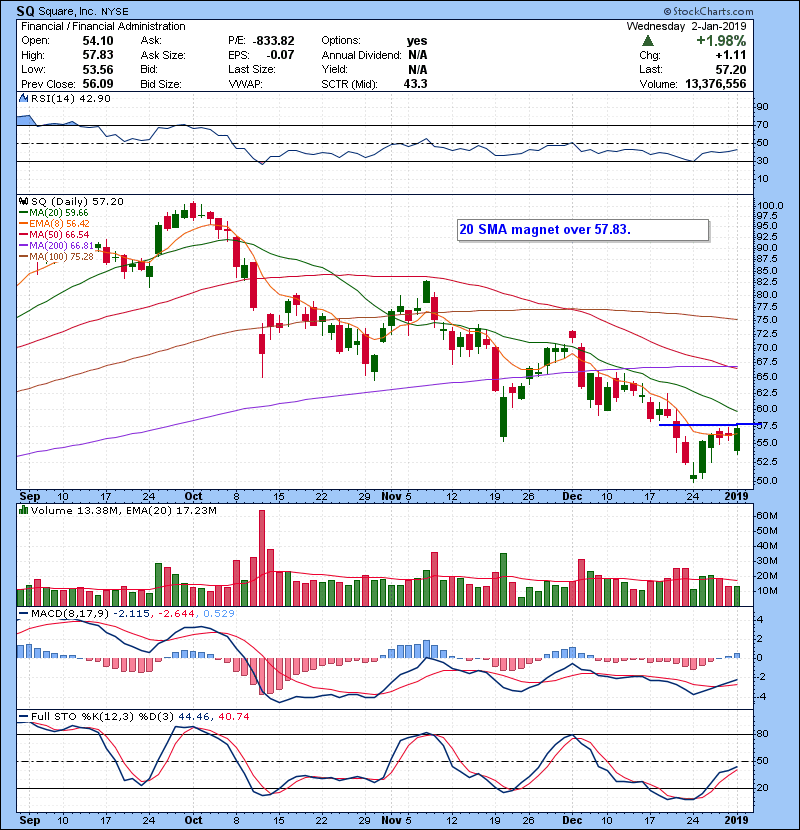Click the 'Sep' label on bottom axis
Image resolution: width=800 pixels, height=830 pixels.
coord(30,820)
